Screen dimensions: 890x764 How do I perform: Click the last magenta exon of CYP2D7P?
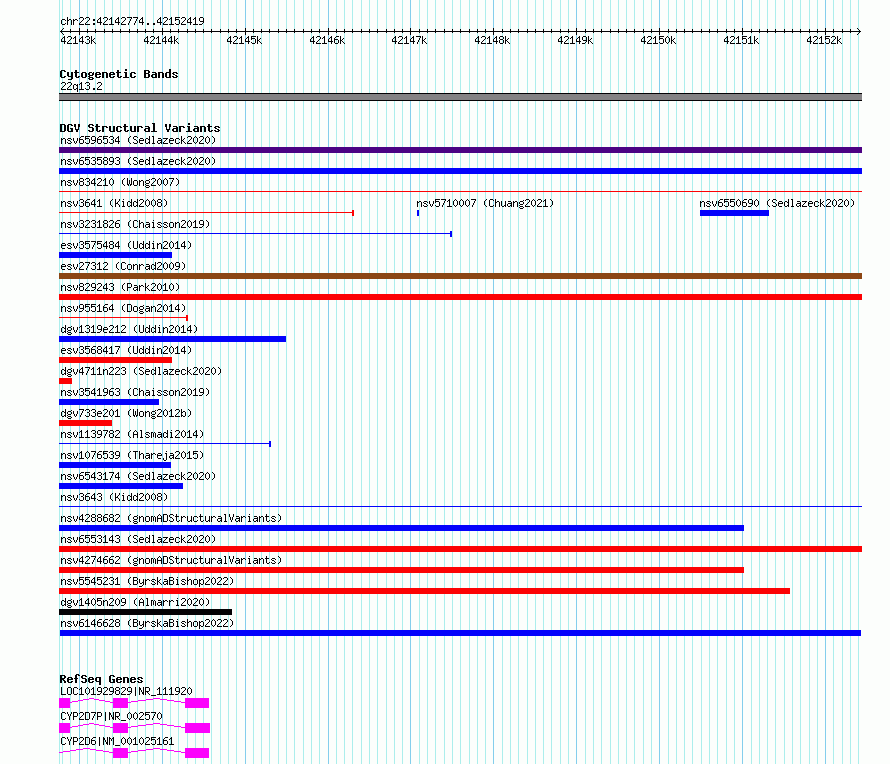pyautogui.click(x=198, y=728)
